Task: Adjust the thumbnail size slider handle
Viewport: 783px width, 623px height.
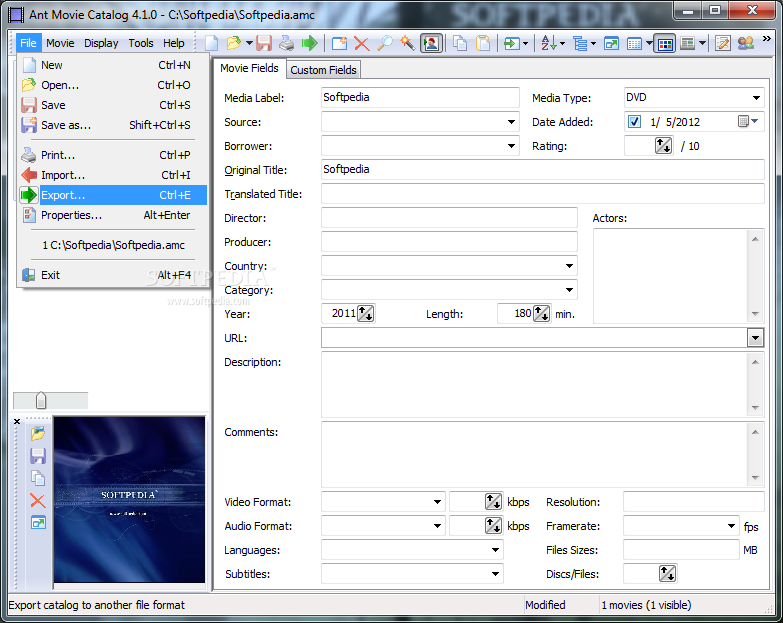Action: point(41,400)
